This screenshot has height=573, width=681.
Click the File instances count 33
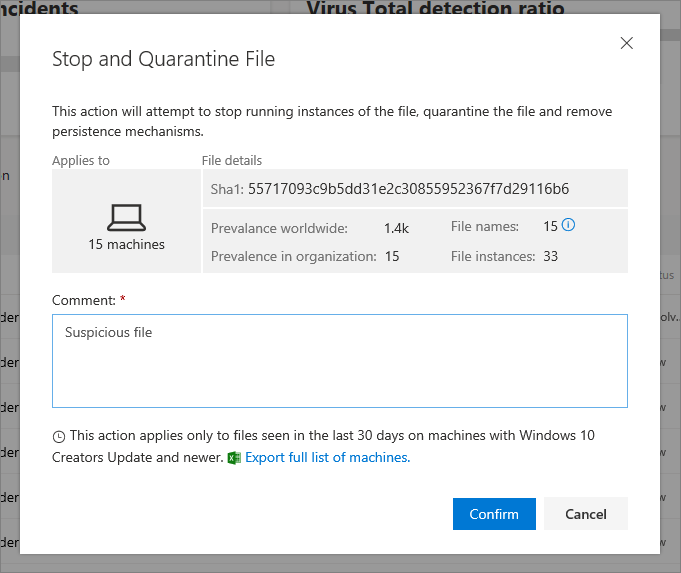tap(550, 256)
